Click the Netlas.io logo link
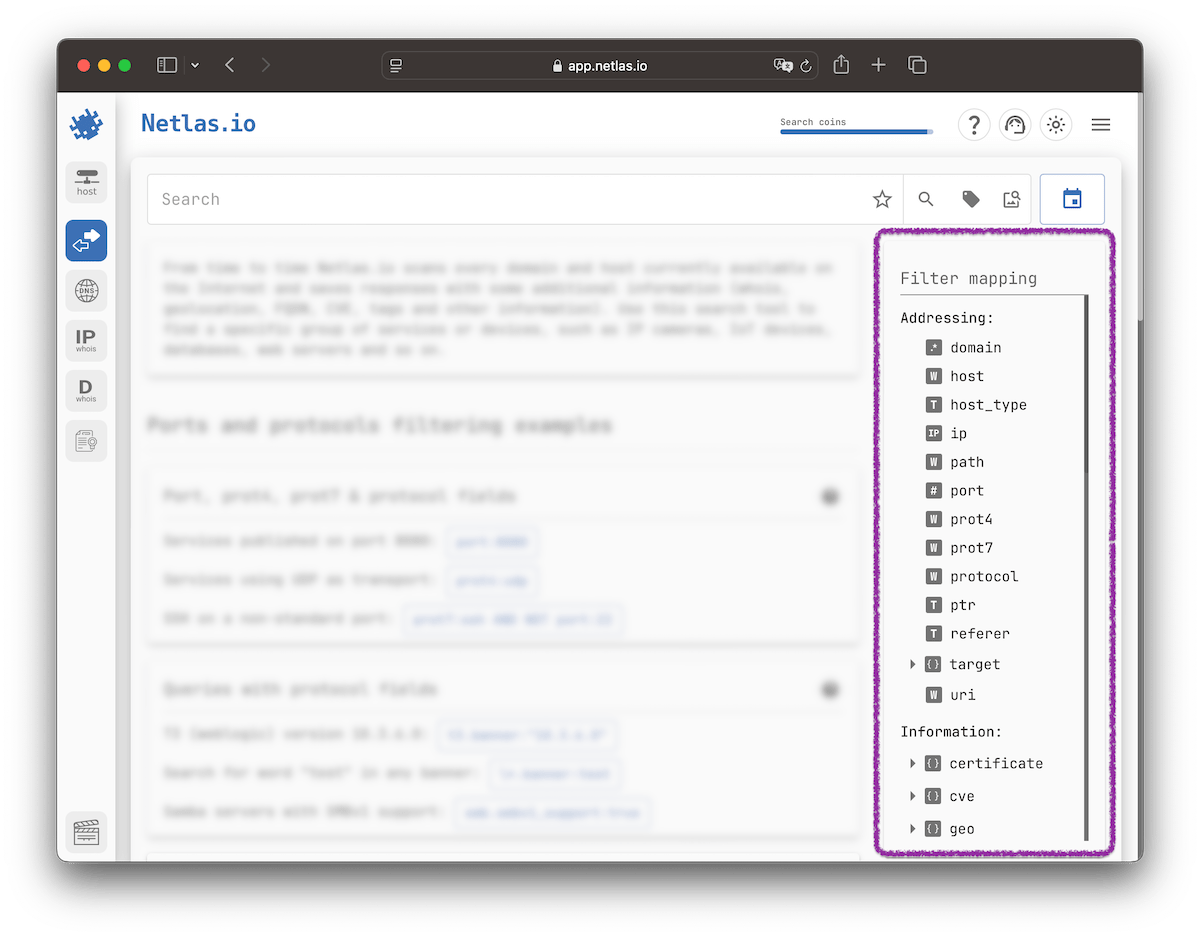This screenshot has width=1200, height=937. click(198, 123)
